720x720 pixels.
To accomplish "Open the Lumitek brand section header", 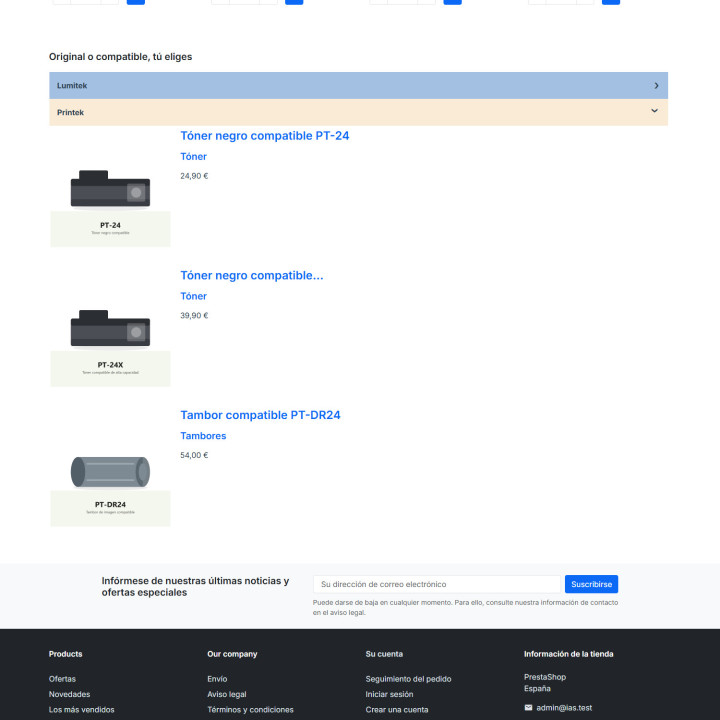I will coord(358,85).
